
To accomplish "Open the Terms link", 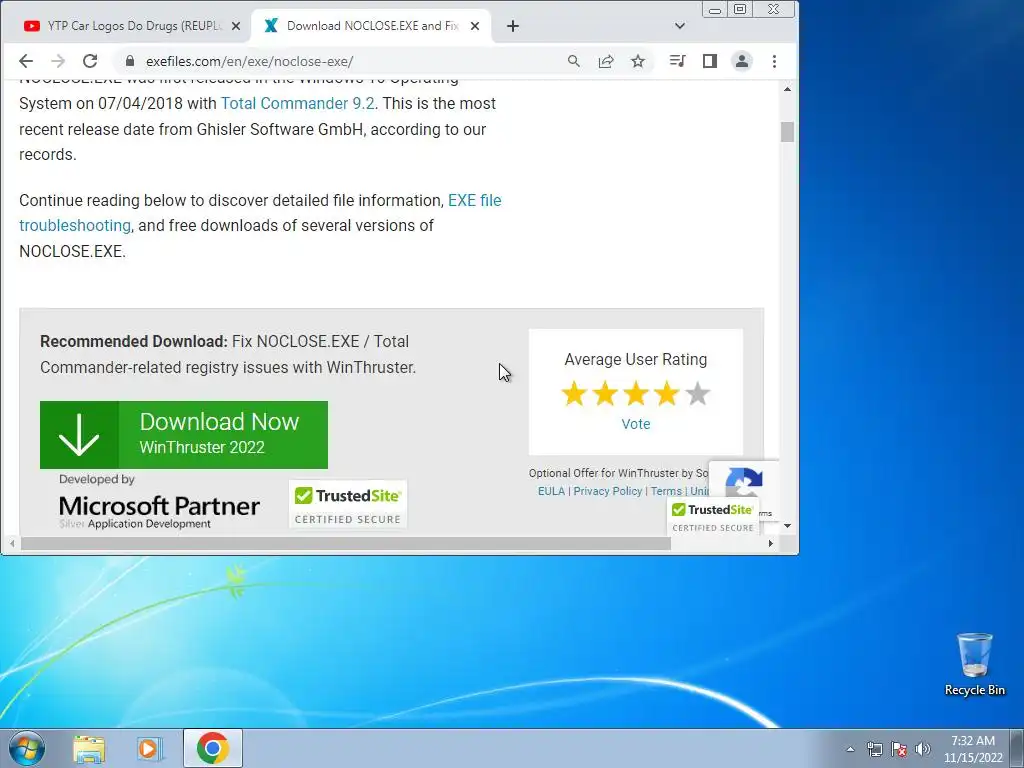I will coord(666,491).
